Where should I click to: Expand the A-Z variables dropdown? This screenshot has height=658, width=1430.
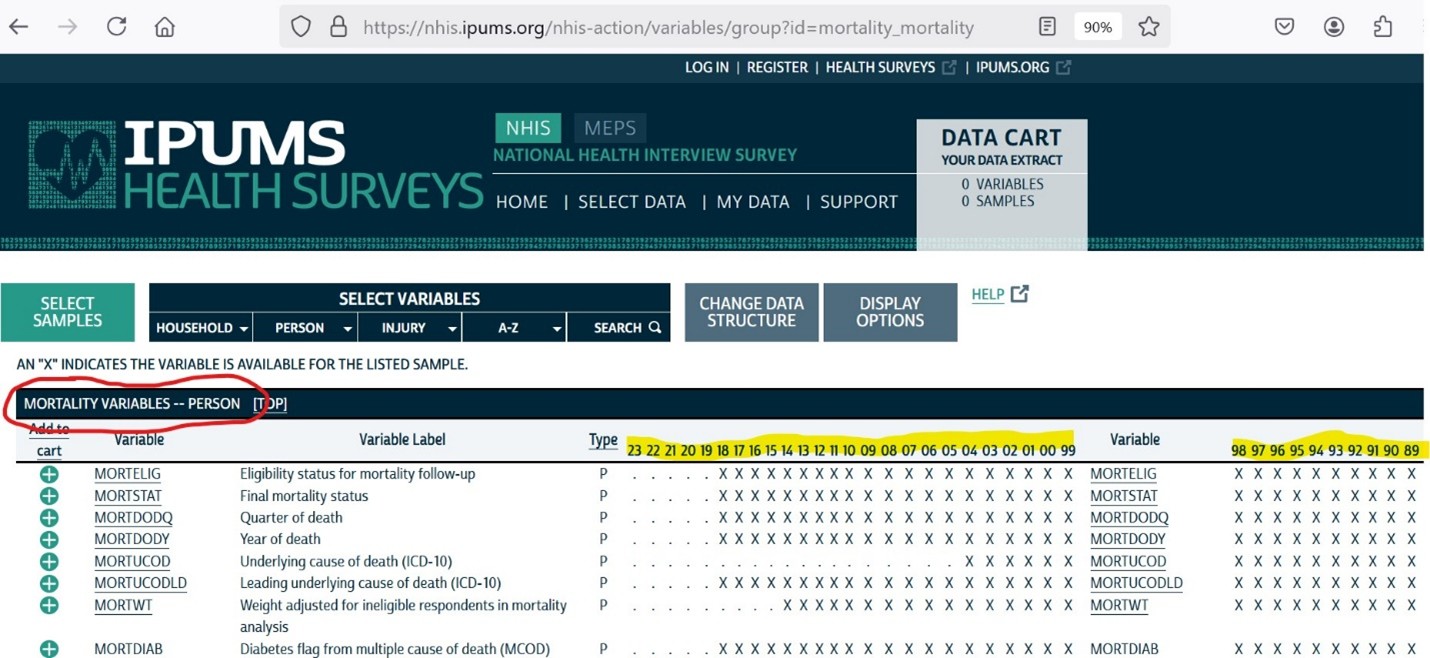click(x=514, y=328)
